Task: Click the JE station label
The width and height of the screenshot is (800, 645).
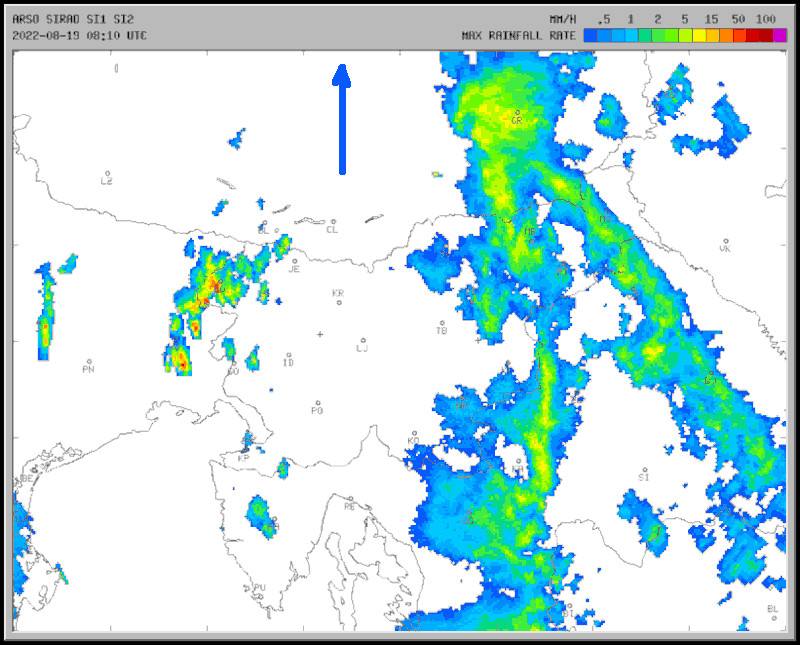Action: coord(294,269)
